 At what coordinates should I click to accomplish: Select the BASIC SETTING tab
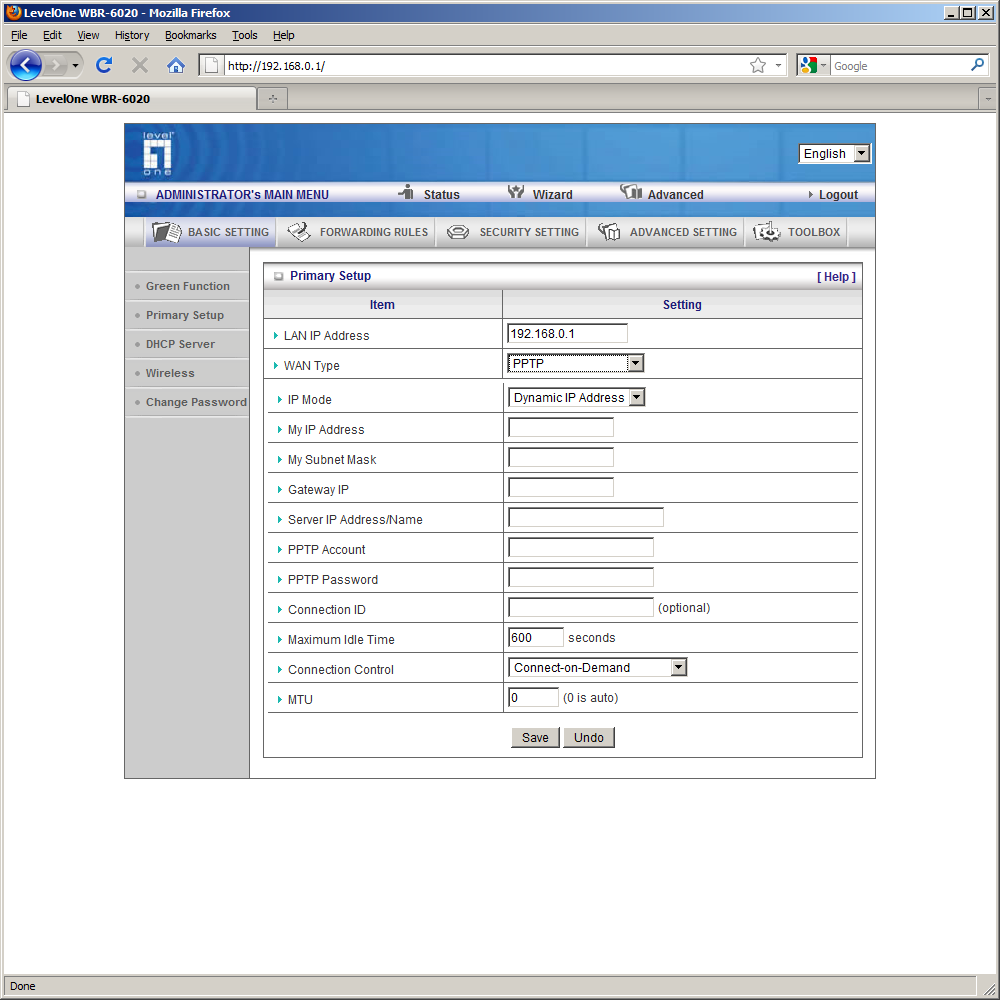(211, 232)
